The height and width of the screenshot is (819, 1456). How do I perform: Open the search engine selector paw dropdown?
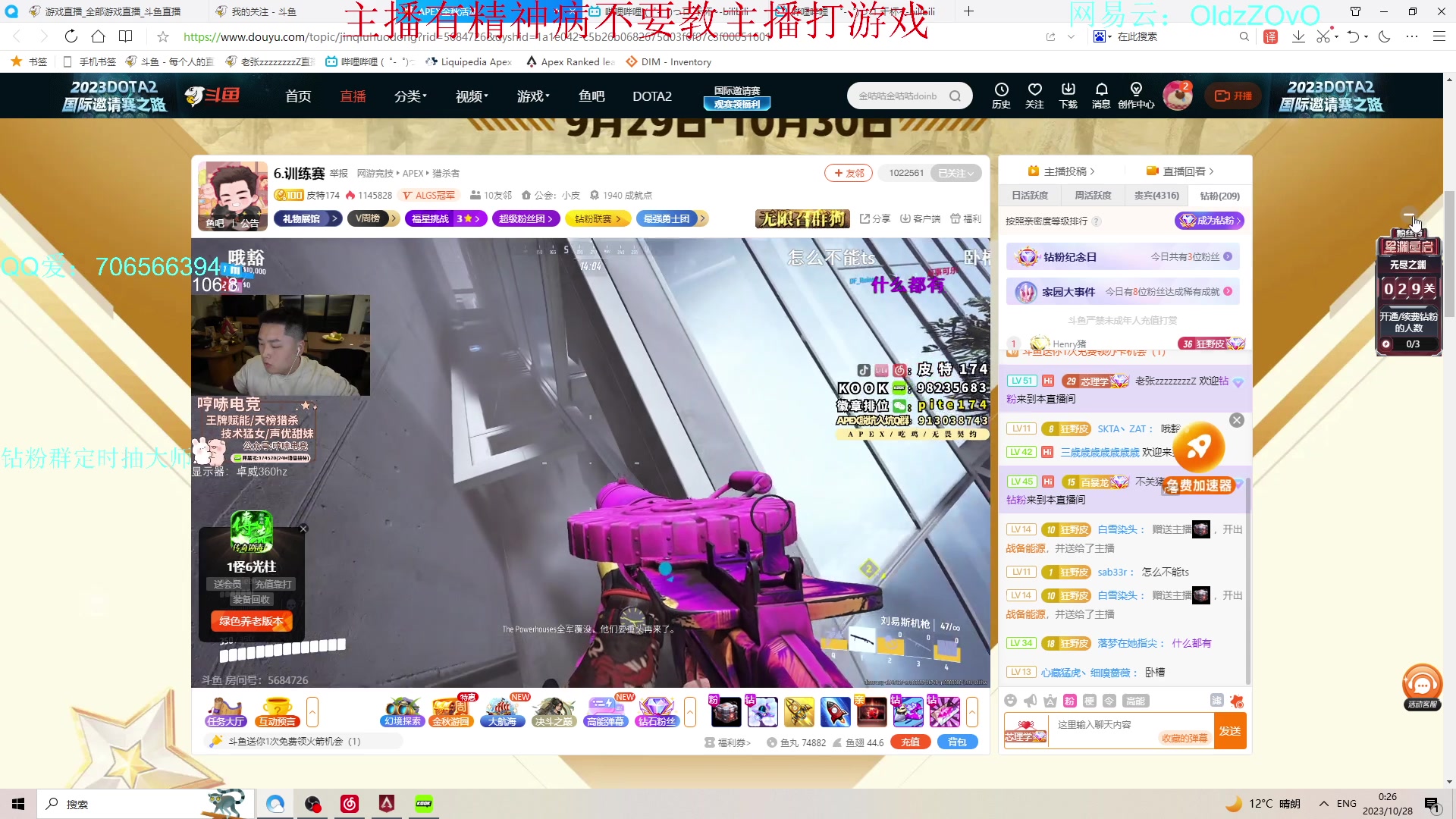1103,36
